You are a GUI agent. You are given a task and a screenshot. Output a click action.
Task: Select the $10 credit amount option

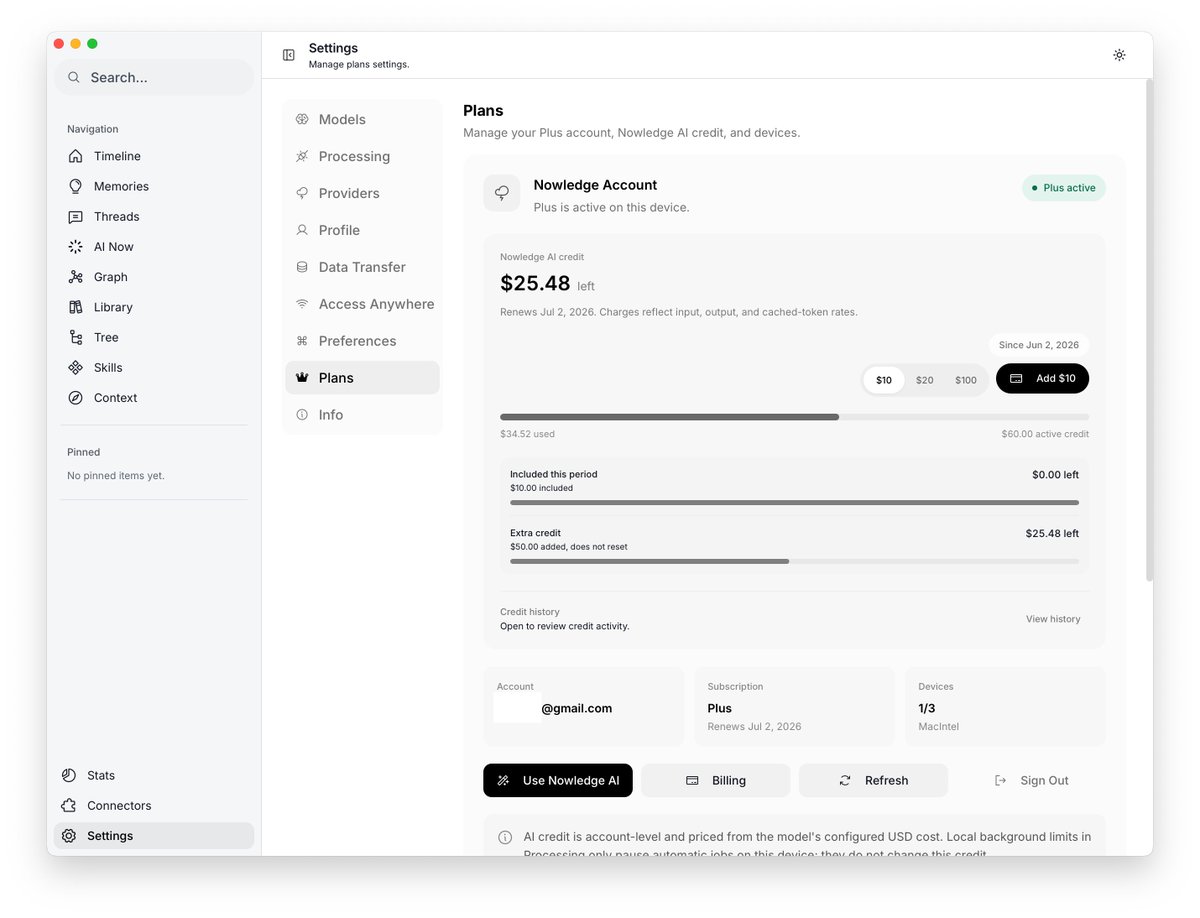[x=884, y=380]
